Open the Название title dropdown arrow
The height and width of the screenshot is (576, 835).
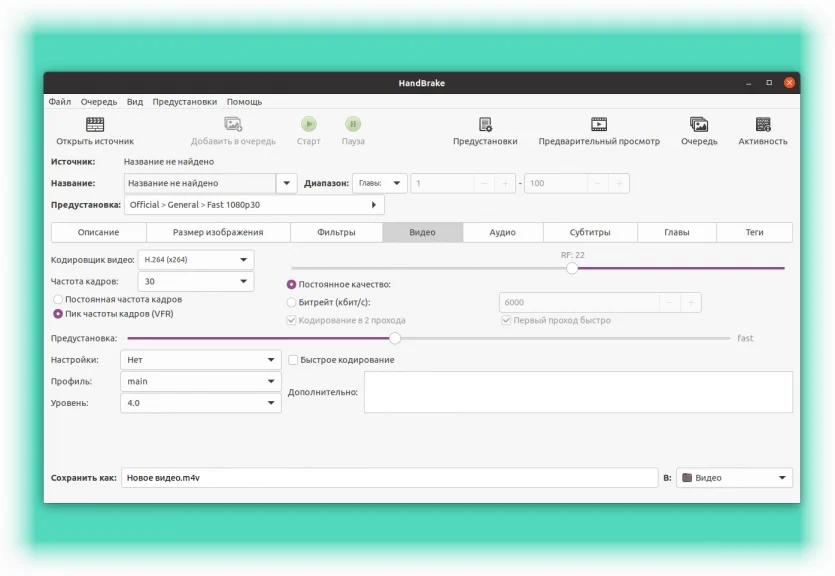pyautogui.click(x=286, y=183)
